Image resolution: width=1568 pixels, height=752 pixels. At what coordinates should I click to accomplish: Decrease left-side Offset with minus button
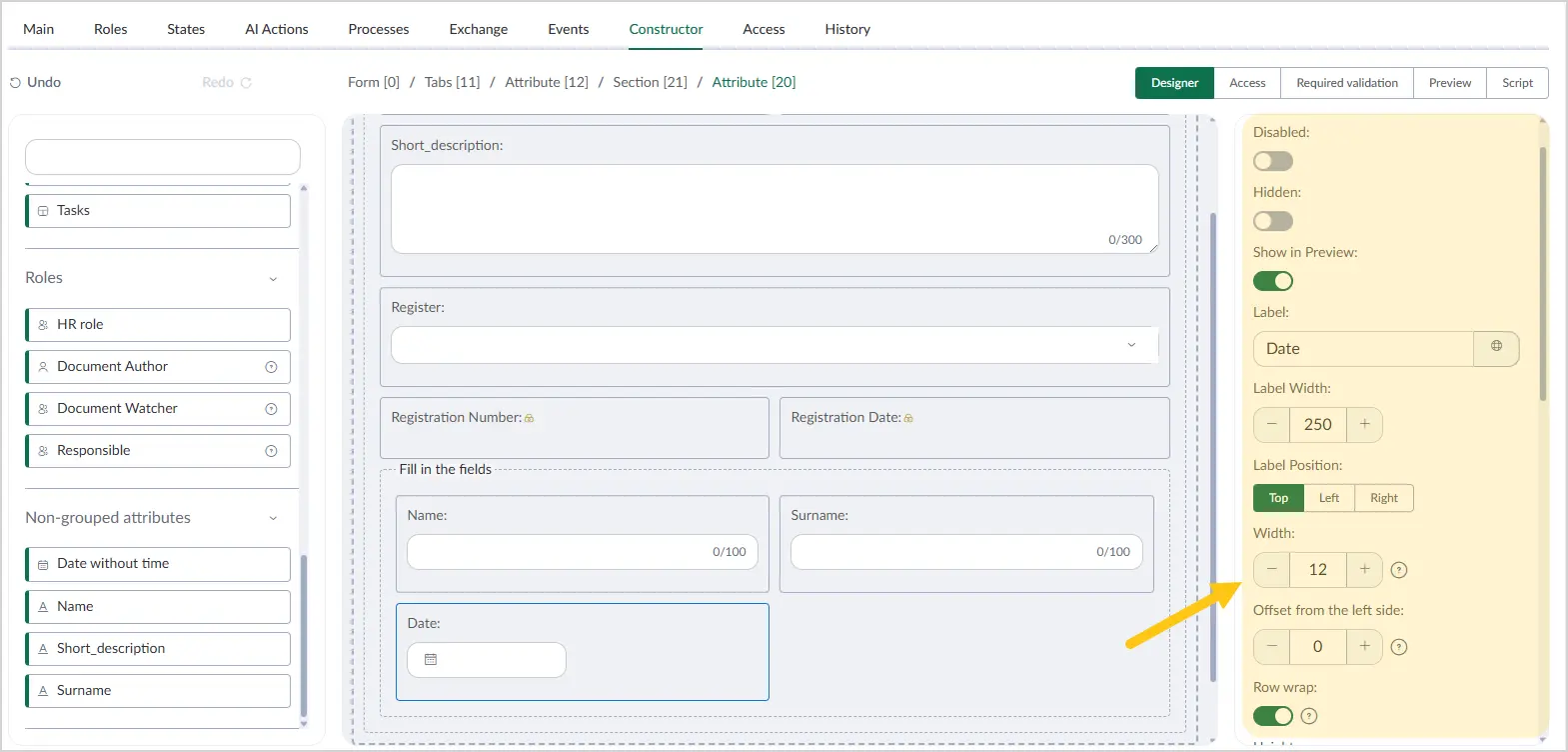(1272, 646)
